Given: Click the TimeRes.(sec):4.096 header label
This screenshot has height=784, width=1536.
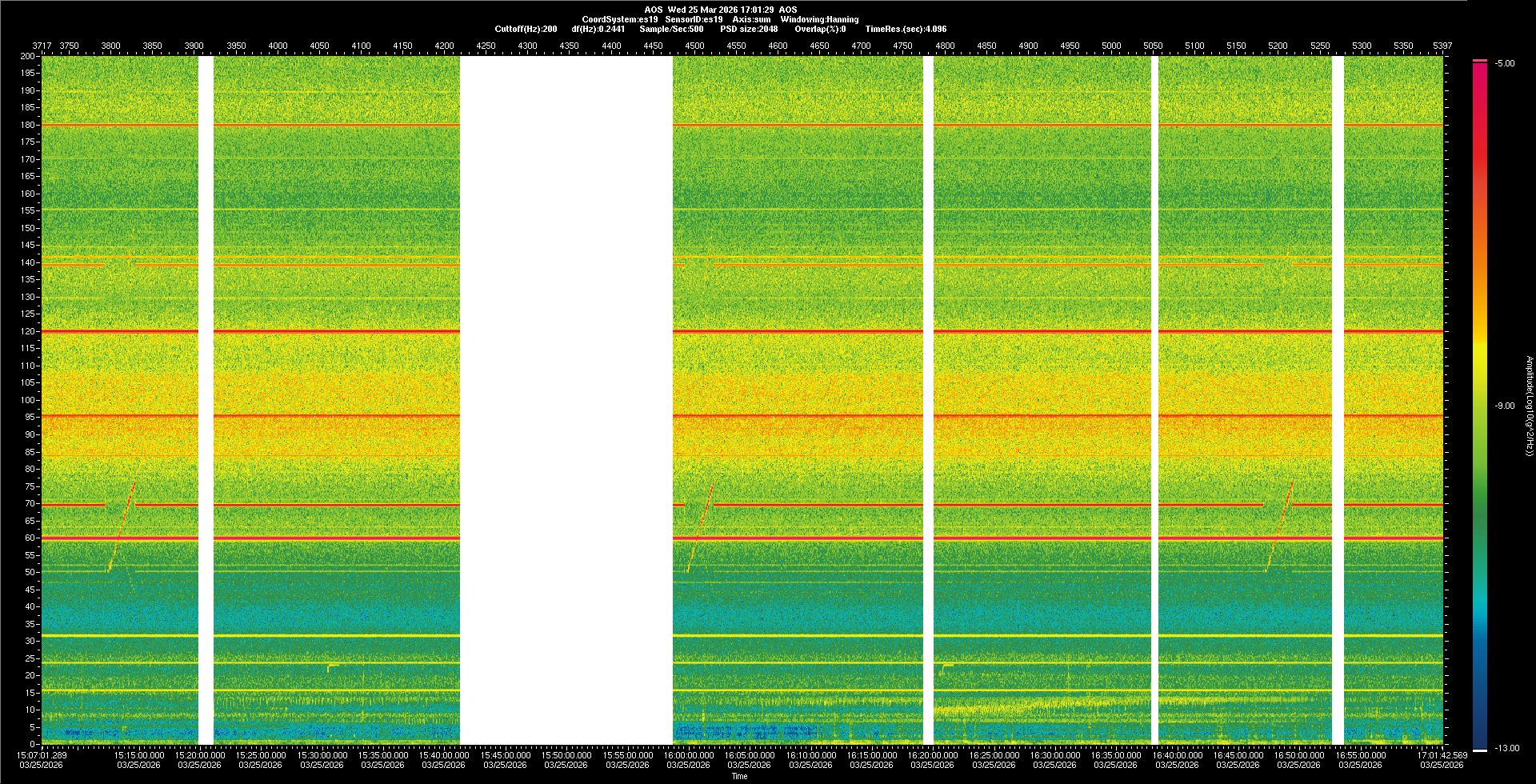Looking at the screenshot, I should 906,30.
